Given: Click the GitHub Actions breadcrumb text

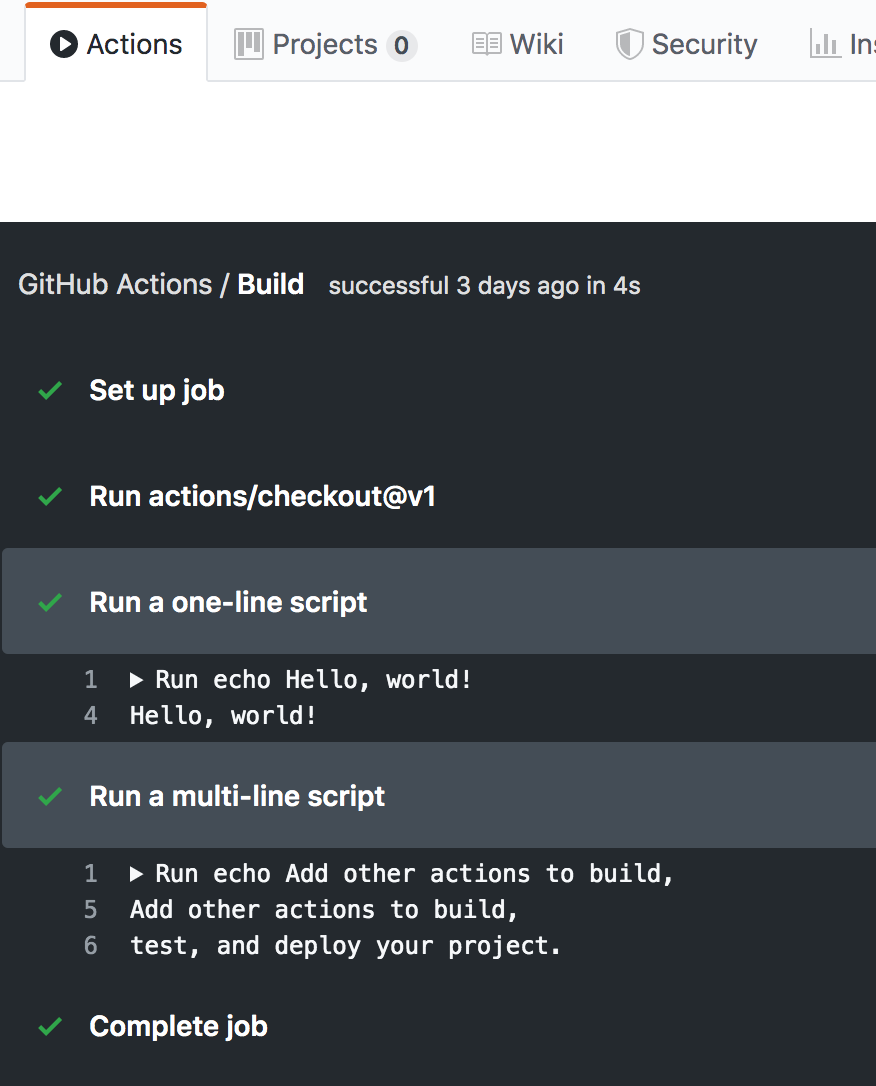Looking at the screenshot, I should (115, 285).
